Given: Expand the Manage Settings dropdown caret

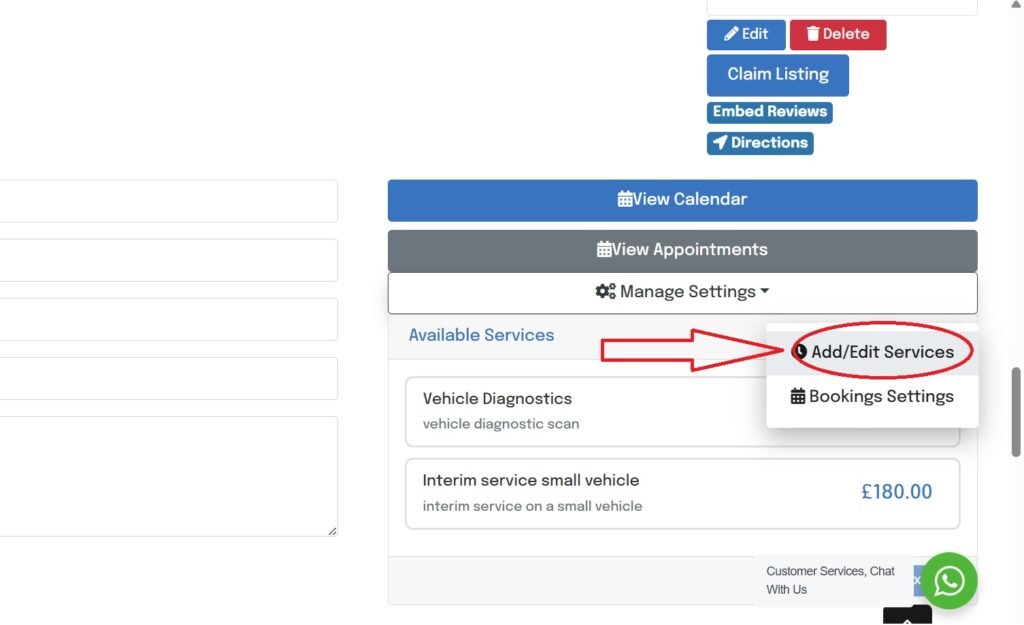Looking at the screenshot, I should (x=765, y=292).
